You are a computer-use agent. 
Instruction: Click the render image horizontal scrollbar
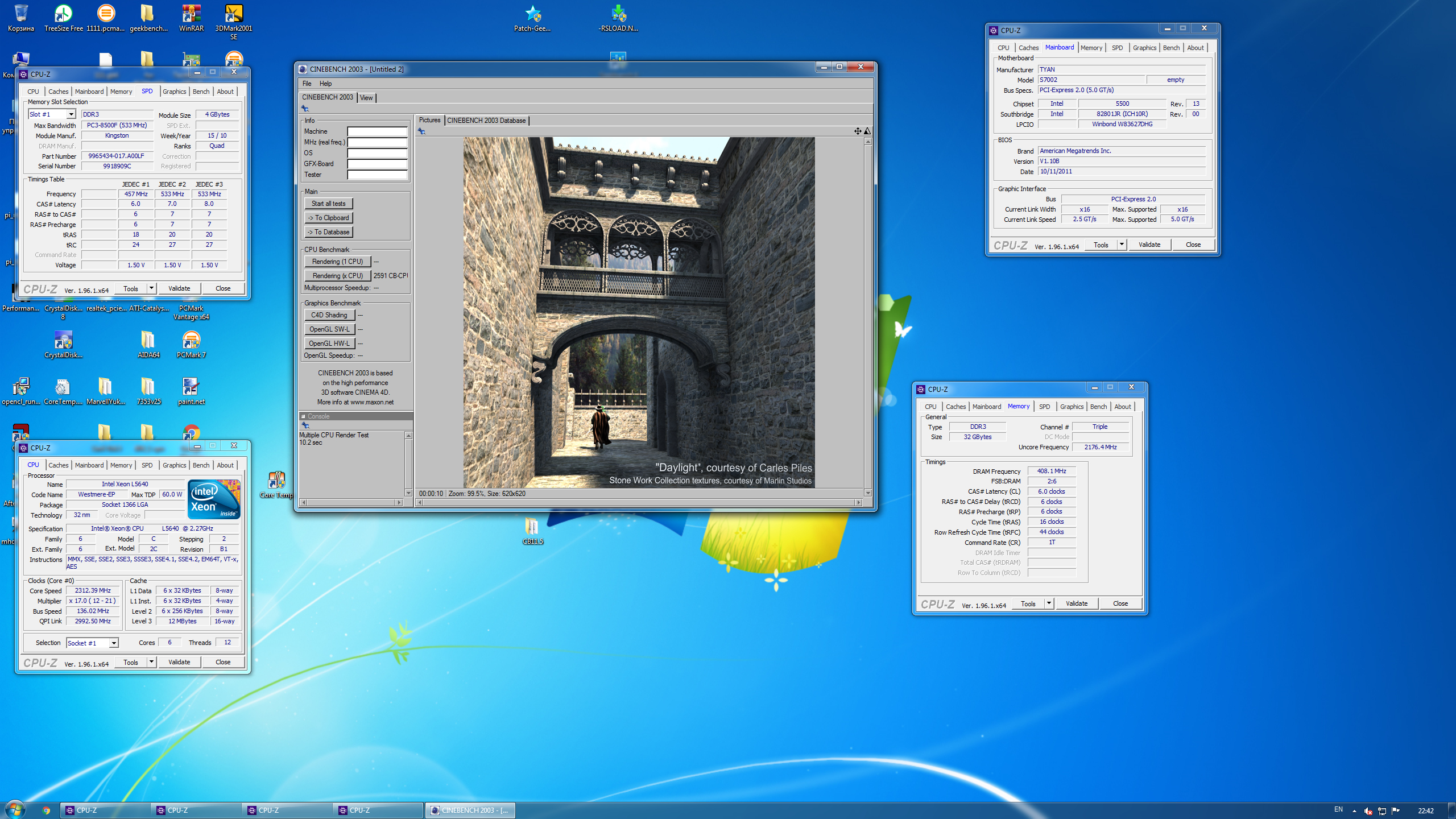point(639,502)
